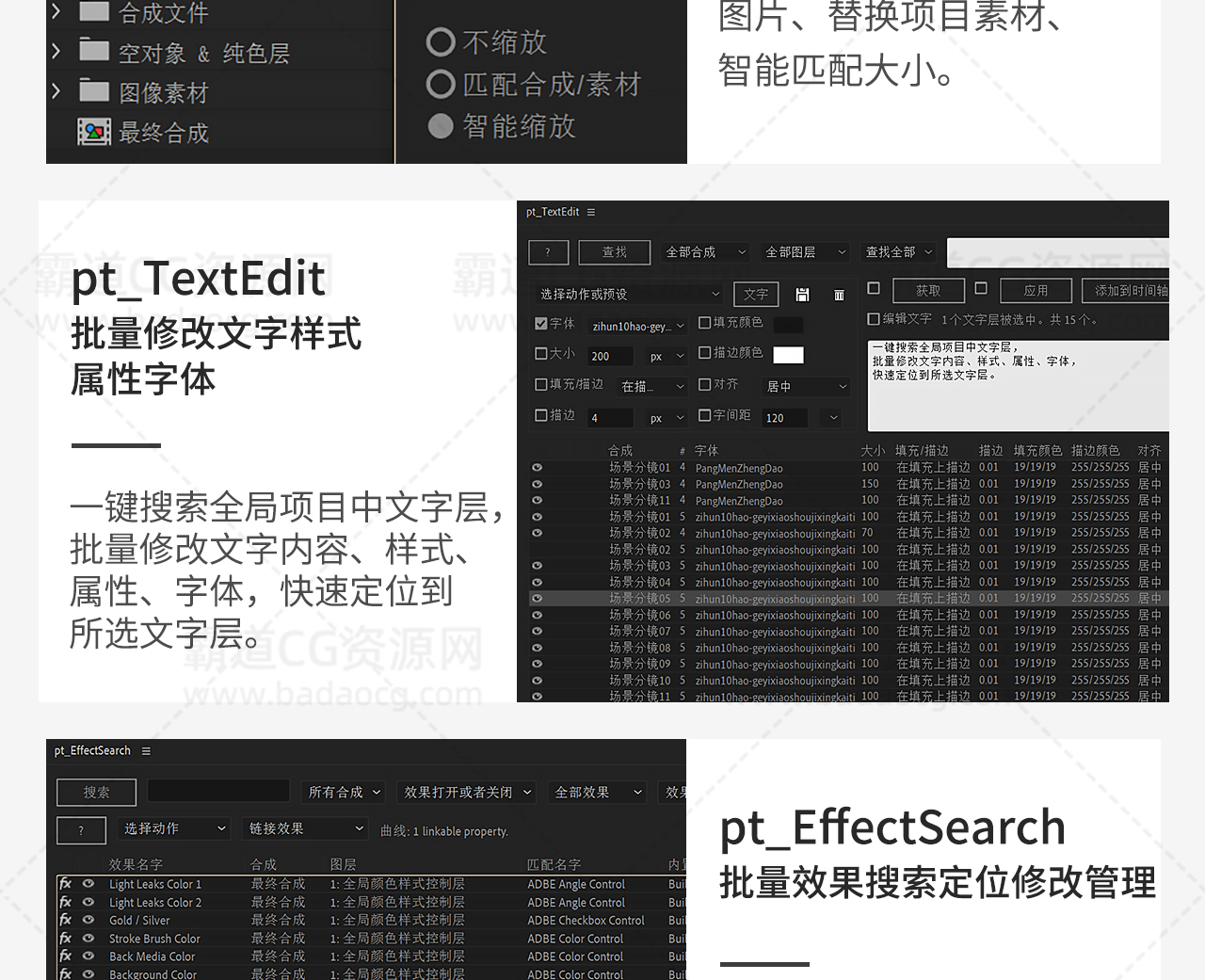
Task: Open the pt_EffectSearch panel menu icon
Action: (146, 751)
